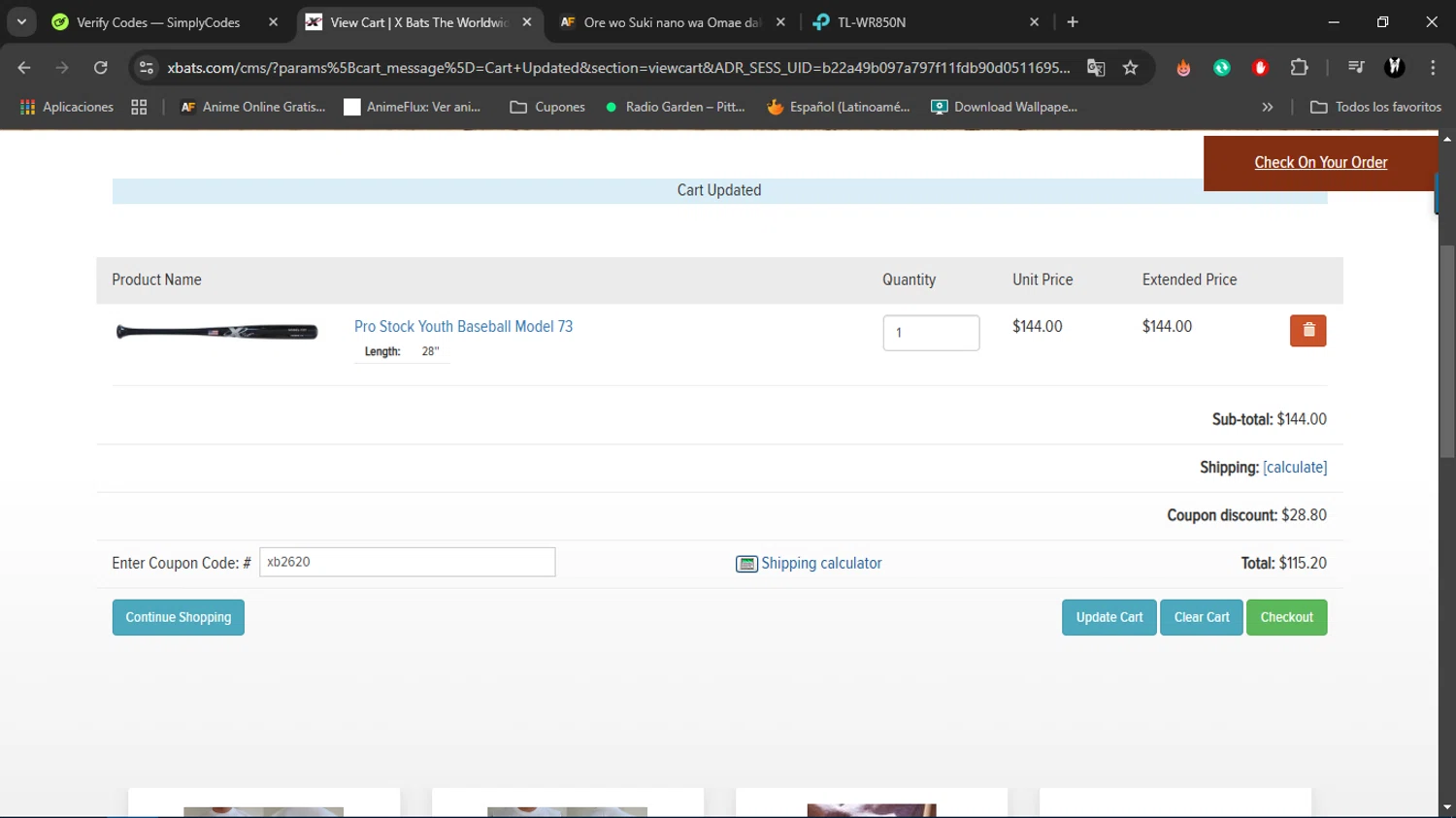Go forward in browser history
1456x818 pixels.
(x=62, y=68)
